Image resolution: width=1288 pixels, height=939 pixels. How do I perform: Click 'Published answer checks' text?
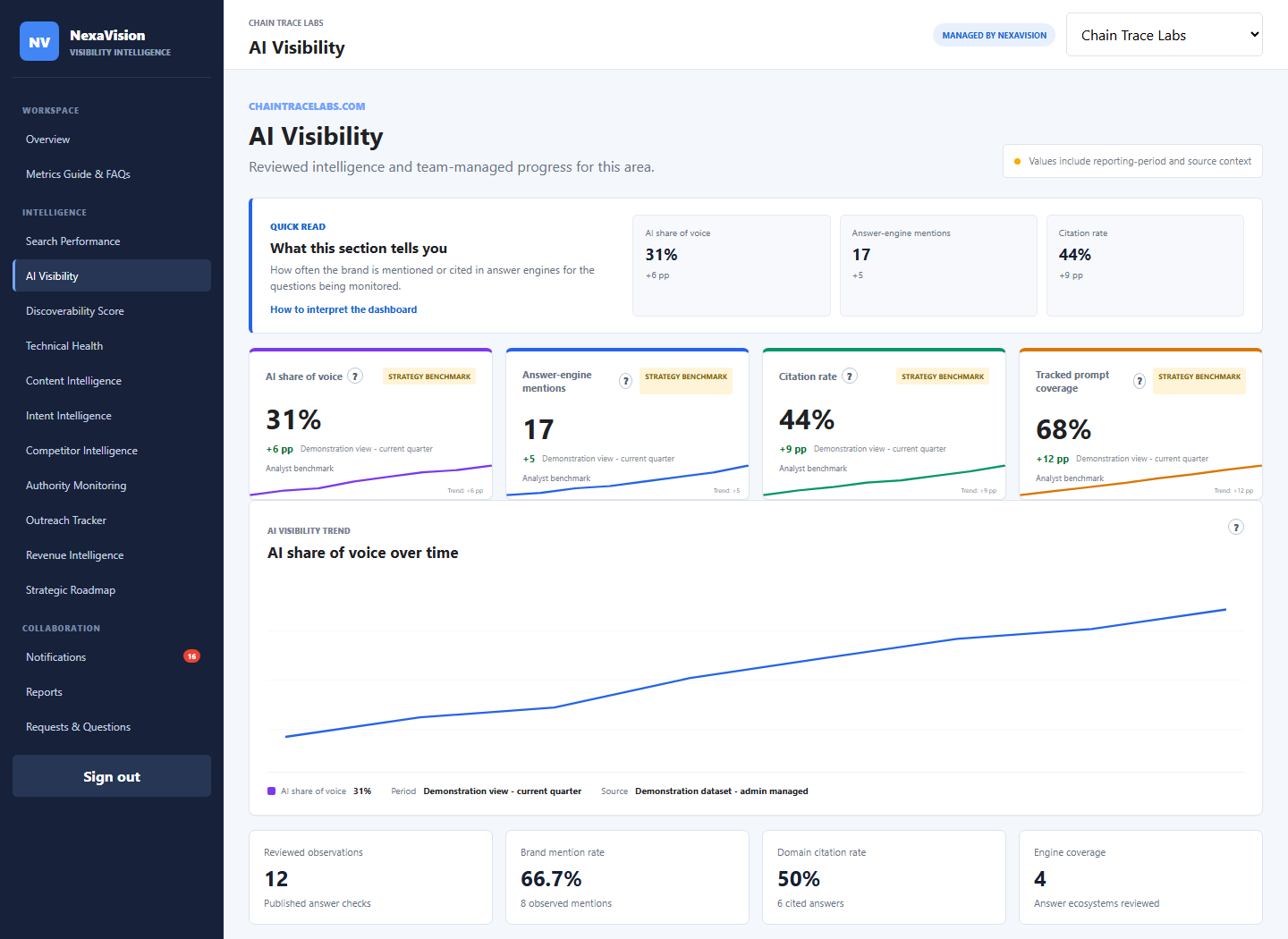click(318, 904)
